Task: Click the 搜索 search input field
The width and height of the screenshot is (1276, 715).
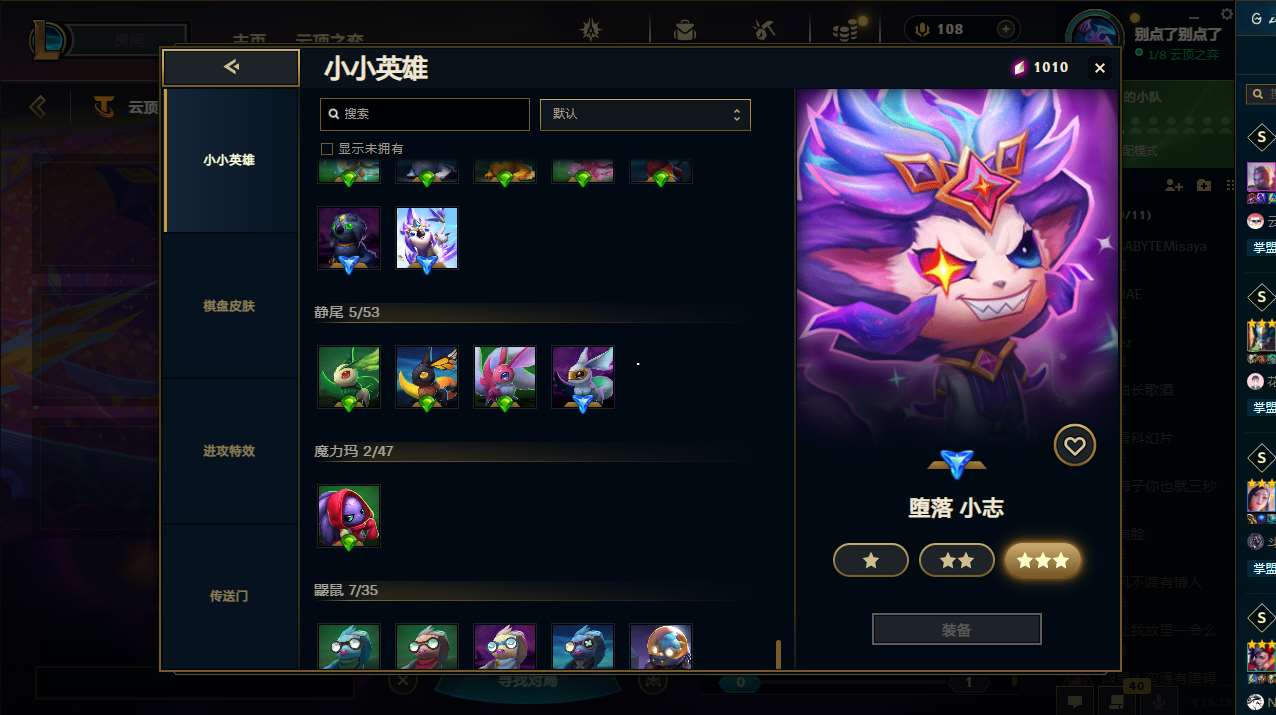Action: tap(425, 114)
